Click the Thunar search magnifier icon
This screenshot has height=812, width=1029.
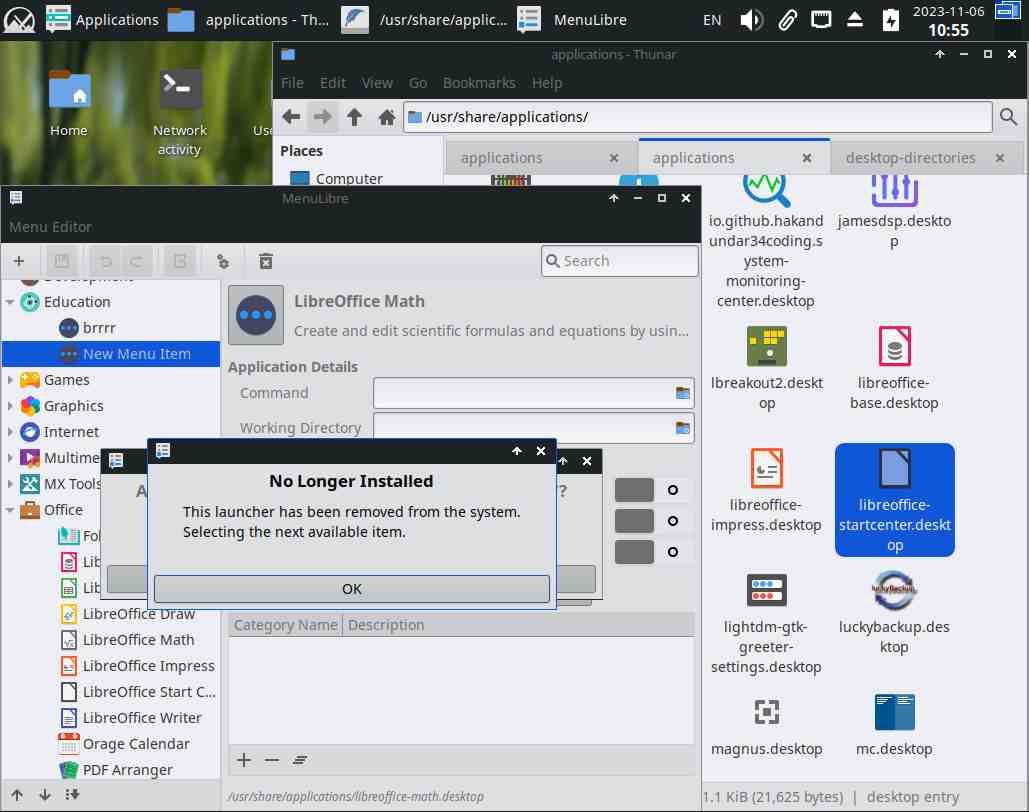click(1008, 117)
